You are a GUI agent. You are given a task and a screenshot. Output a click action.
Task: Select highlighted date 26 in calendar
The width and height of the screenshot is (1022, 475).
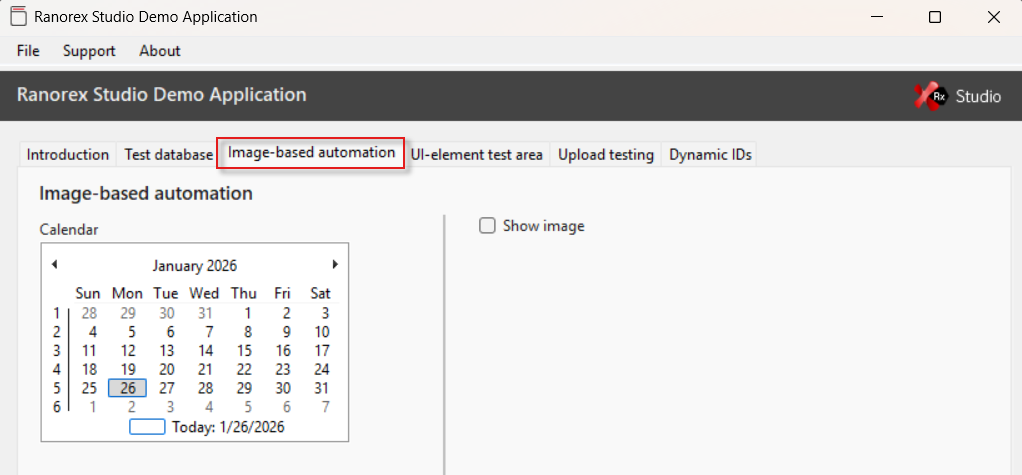pos(128,389)
